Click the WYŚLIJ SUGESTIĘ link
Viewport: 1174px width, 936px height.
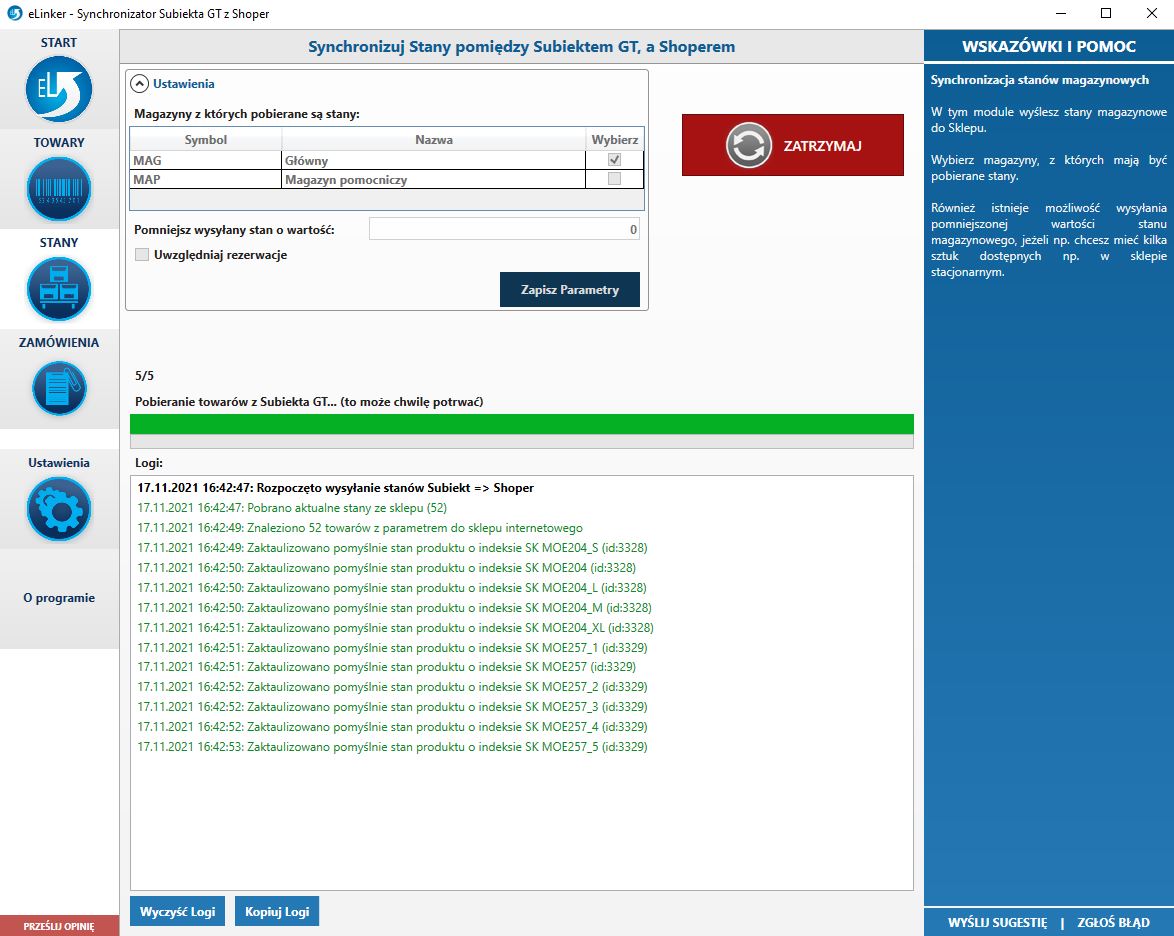(x=997, y=923)
